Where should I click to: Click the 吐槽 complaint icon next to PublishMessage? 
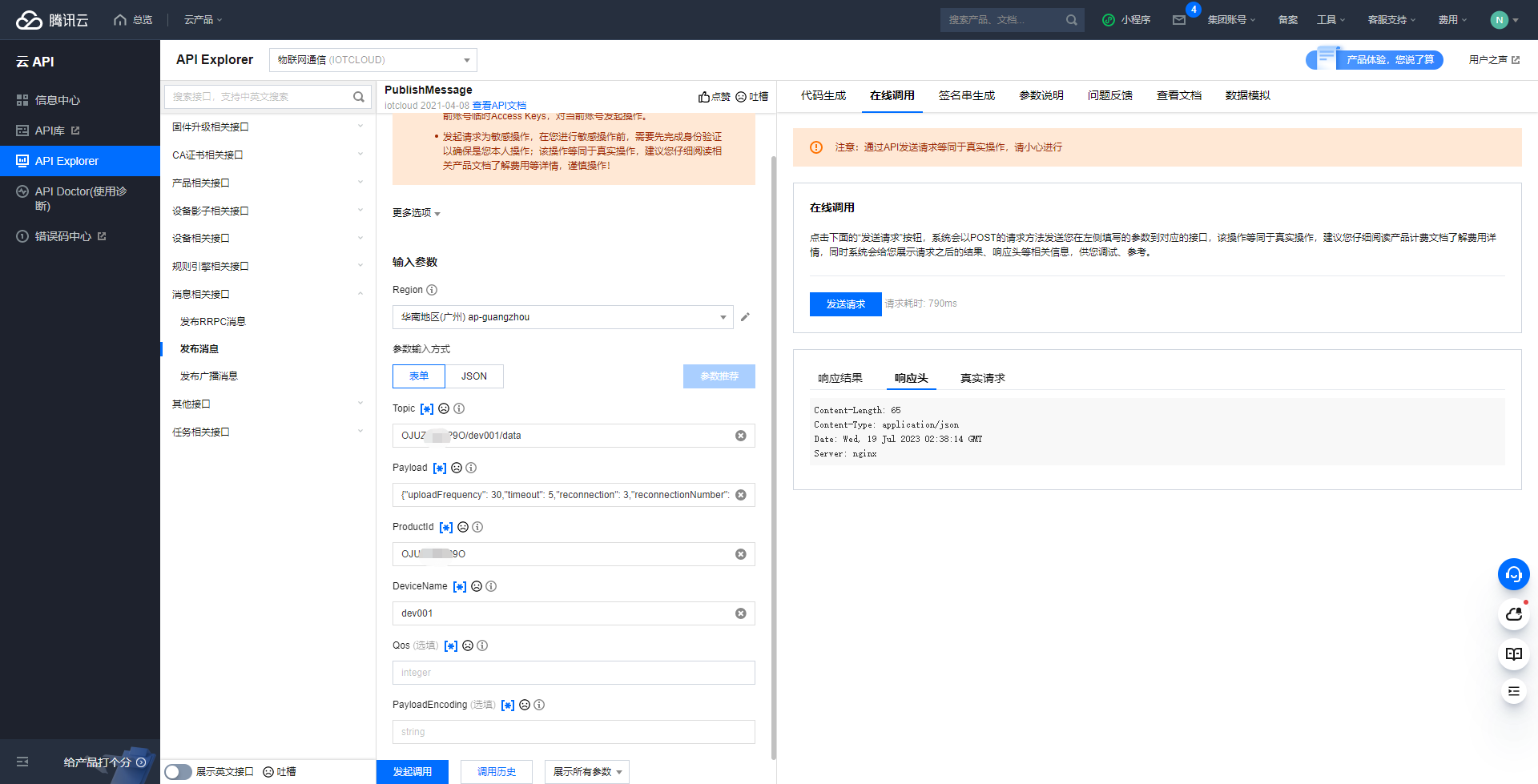pyautogui.click(x=752, y=97)
